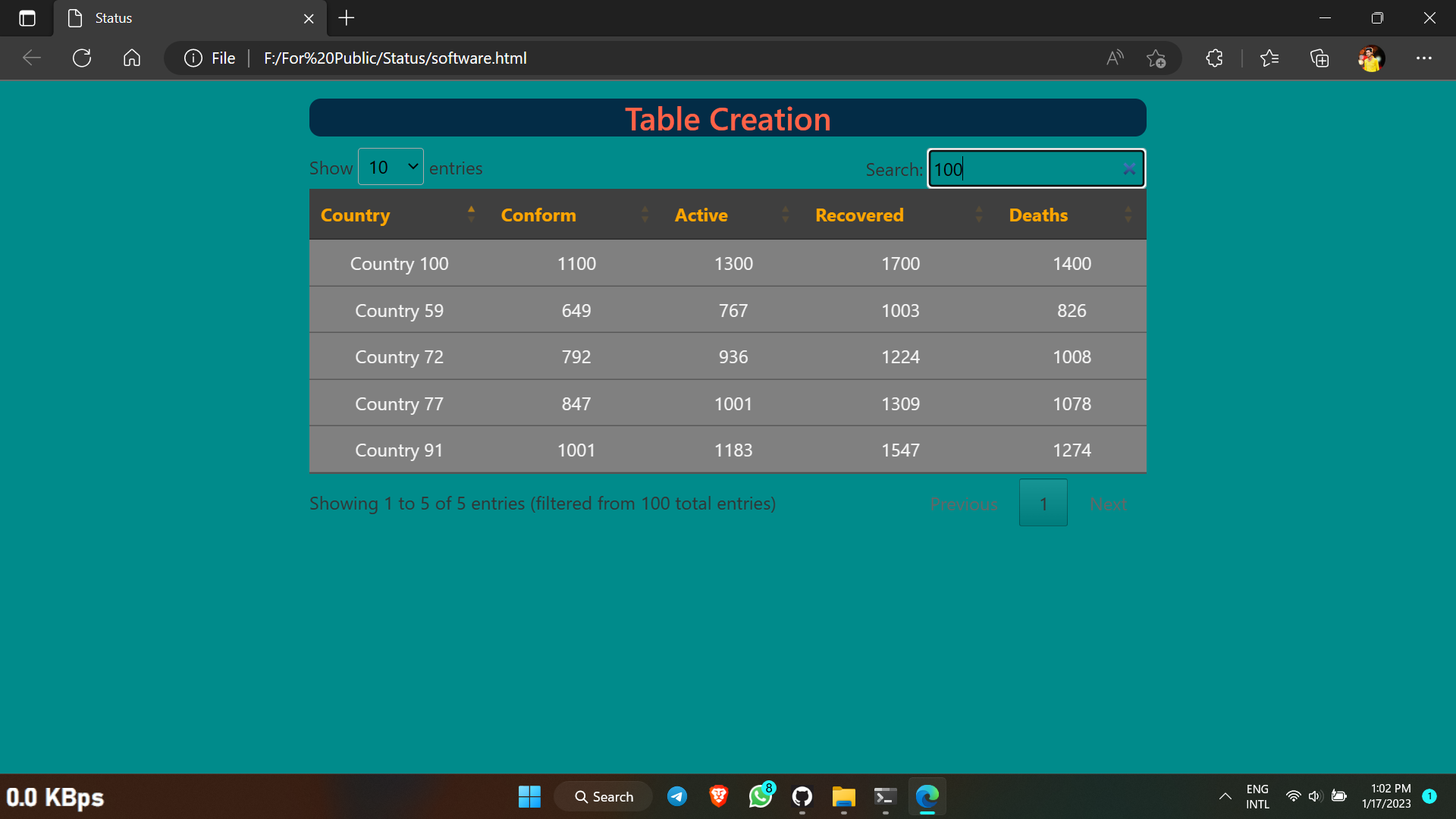Clear the search box with the X icon
Image resolution: width=1456 pixels, height=819 pixels.
(1129, 168)
